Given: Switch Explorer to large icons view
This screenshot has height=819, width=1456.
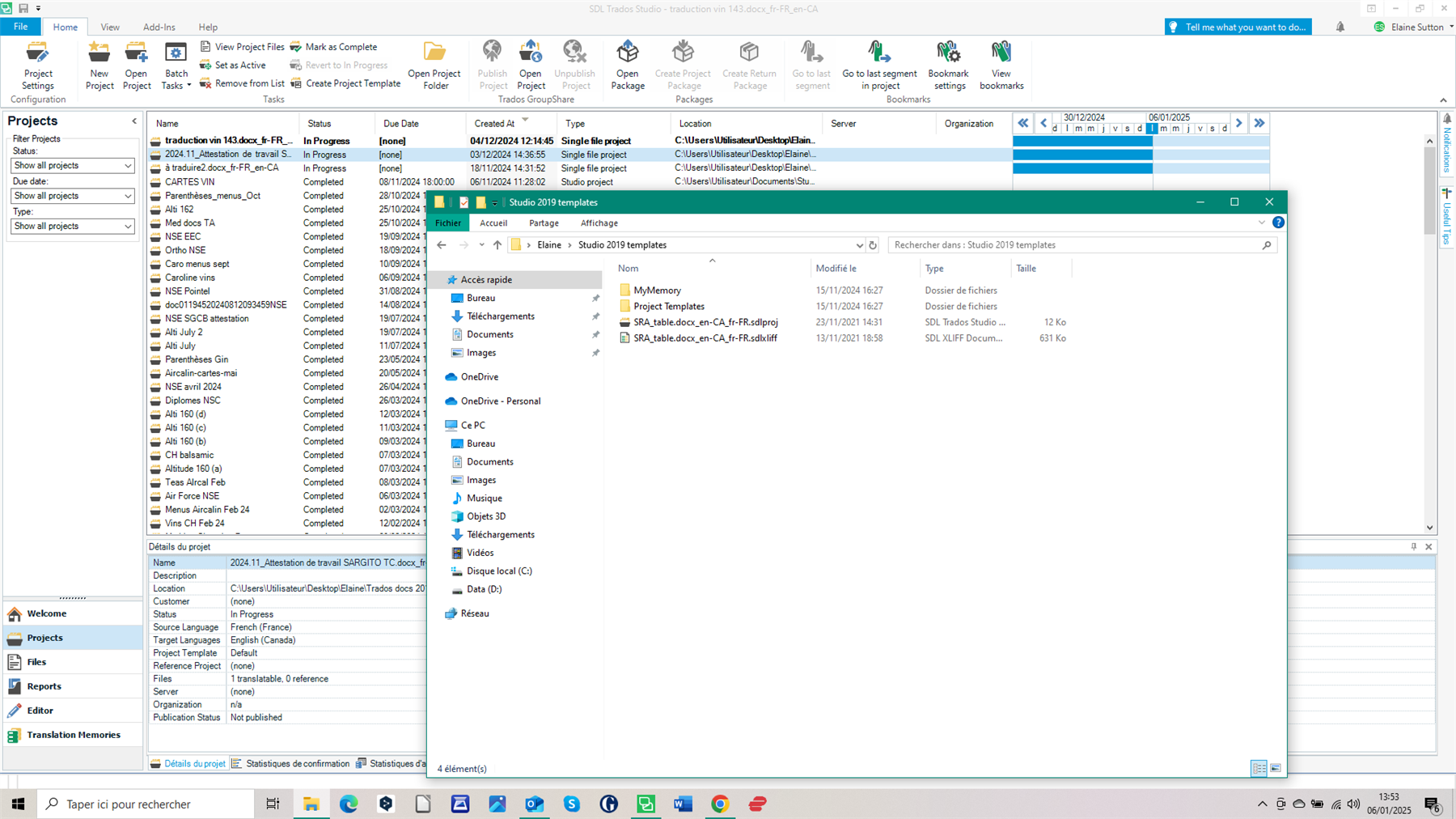Looking at the screenshot, I should pos(1276,768).
